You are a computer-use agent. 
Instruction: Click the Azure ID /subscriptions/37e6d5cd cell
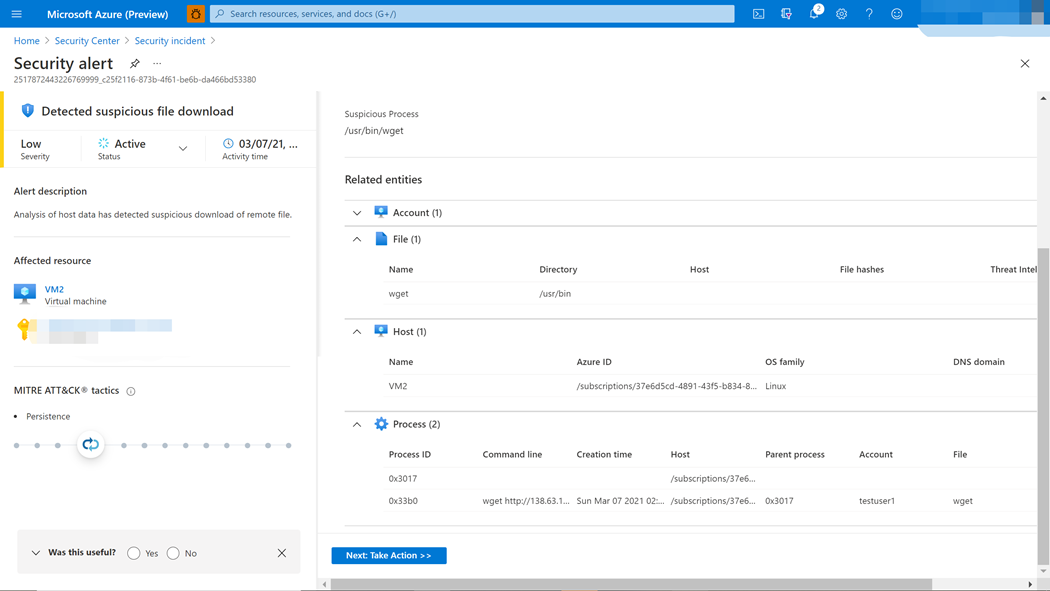(666, 386)
